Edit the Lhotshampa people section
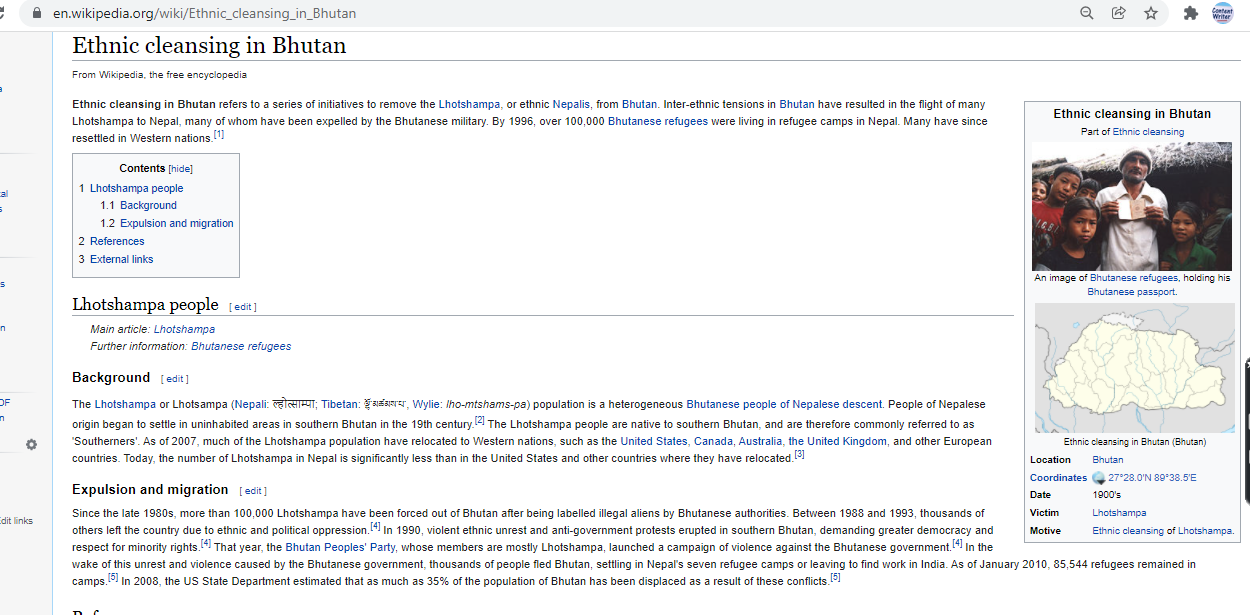Viewport: 1250px width, 615px height. pos(243,307)
